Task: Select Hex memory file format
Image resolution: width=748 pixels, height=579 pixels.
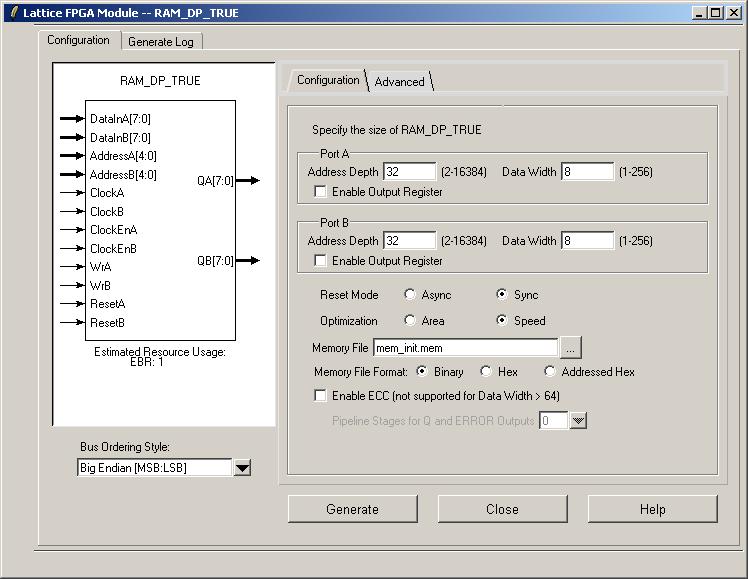Action: [486, 371]
